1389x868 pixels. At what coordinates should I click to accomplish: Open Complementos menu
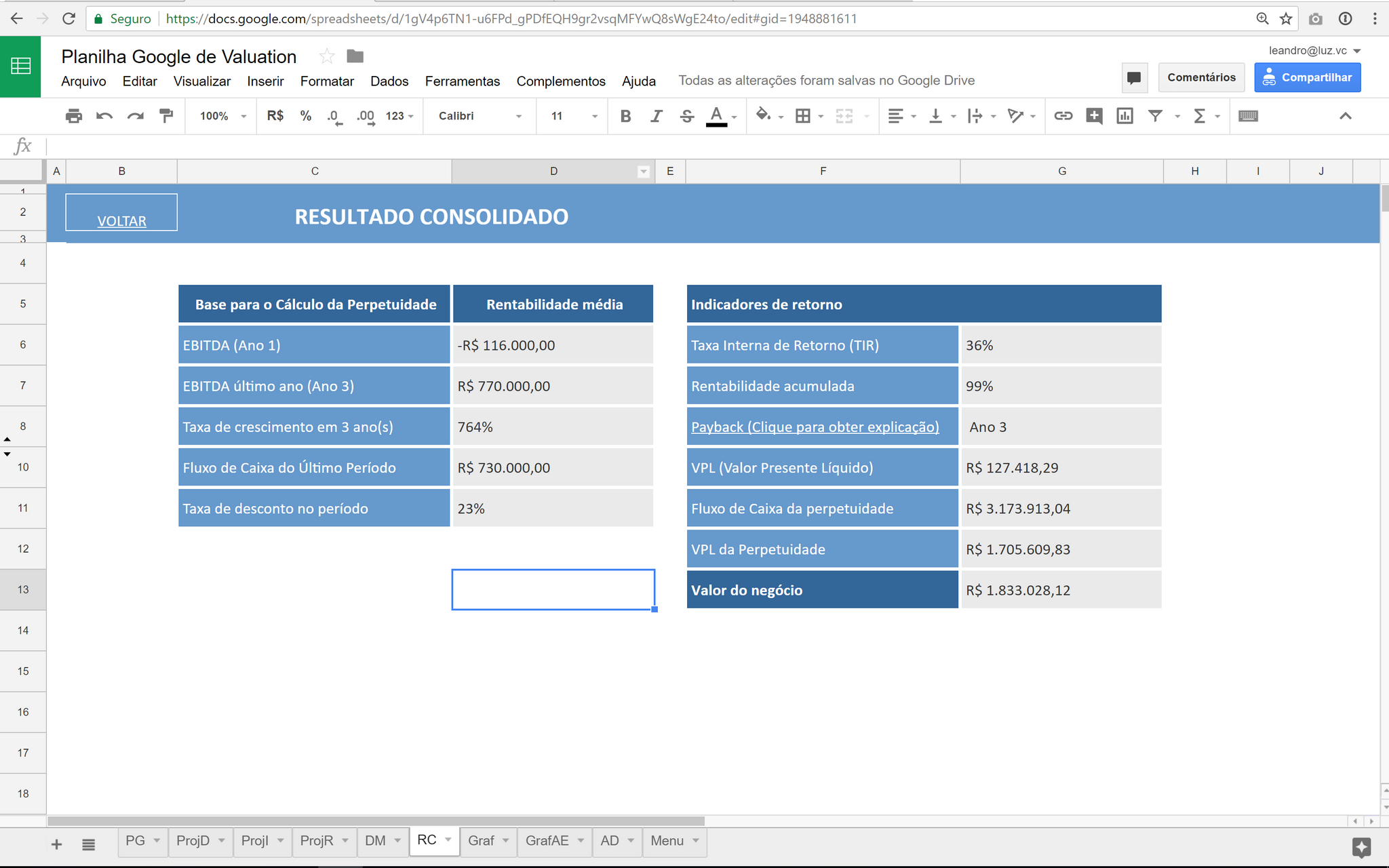point(561,81)
